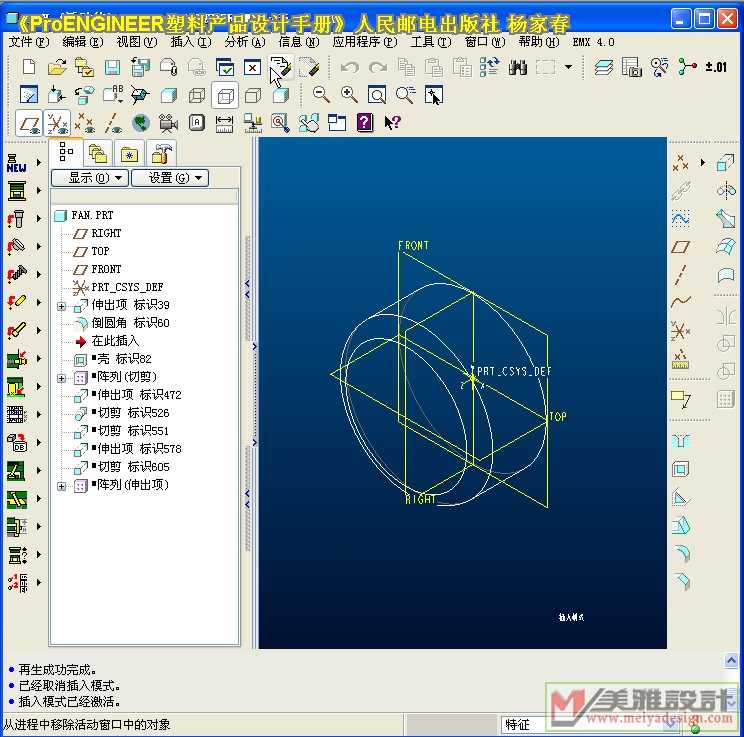The image size is (744, 737).
Task: Open the 插入(I) menu
Action: coord(191,42)
